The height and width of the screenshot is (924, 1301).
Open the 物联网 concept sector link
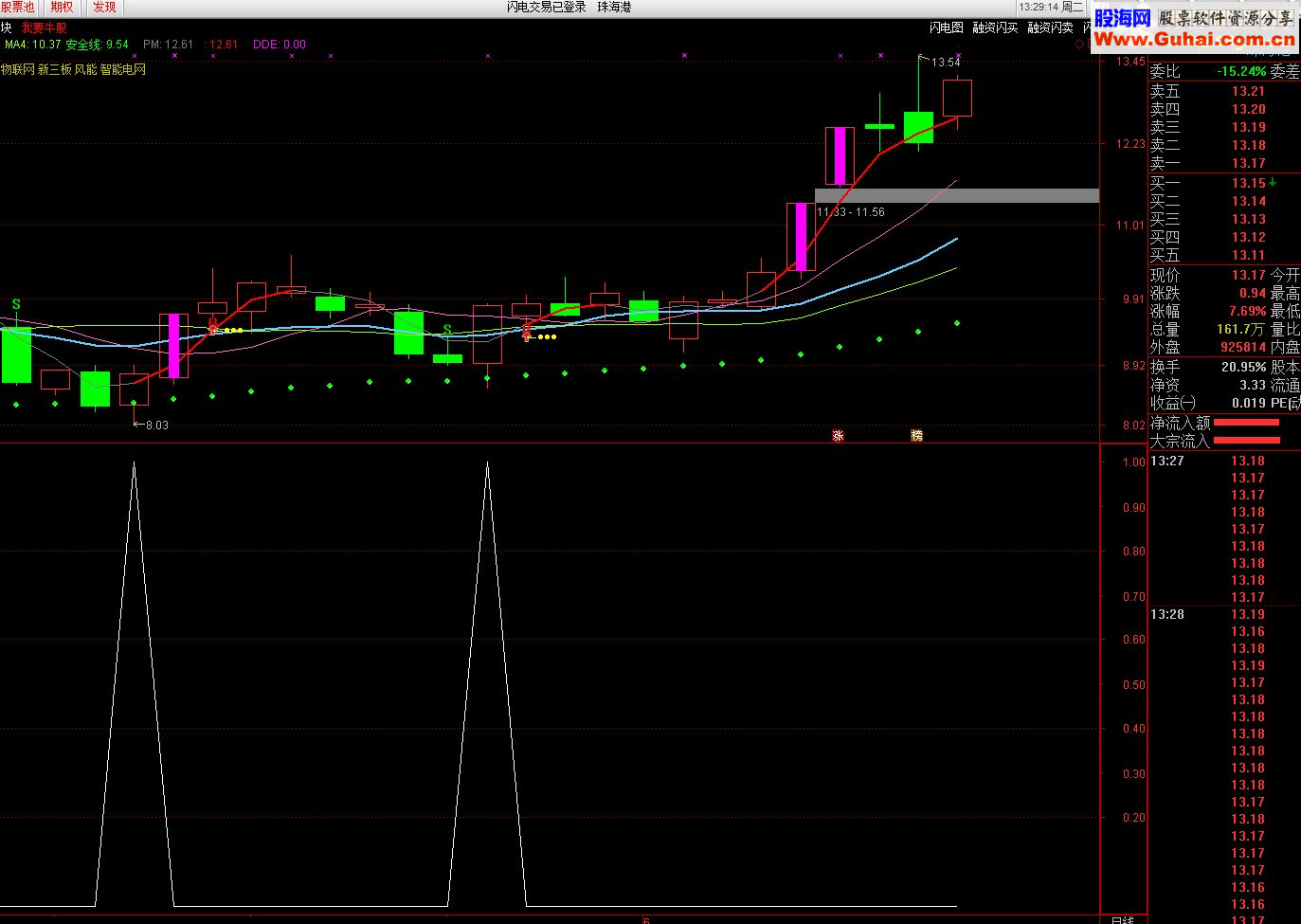tap(17, 69)
